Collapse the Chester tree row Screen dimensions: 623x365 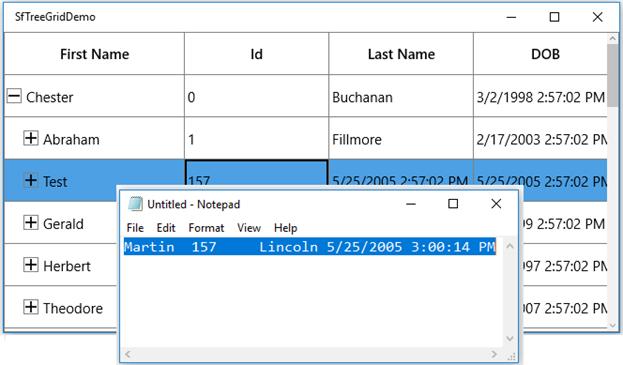[x=14, y=97]
